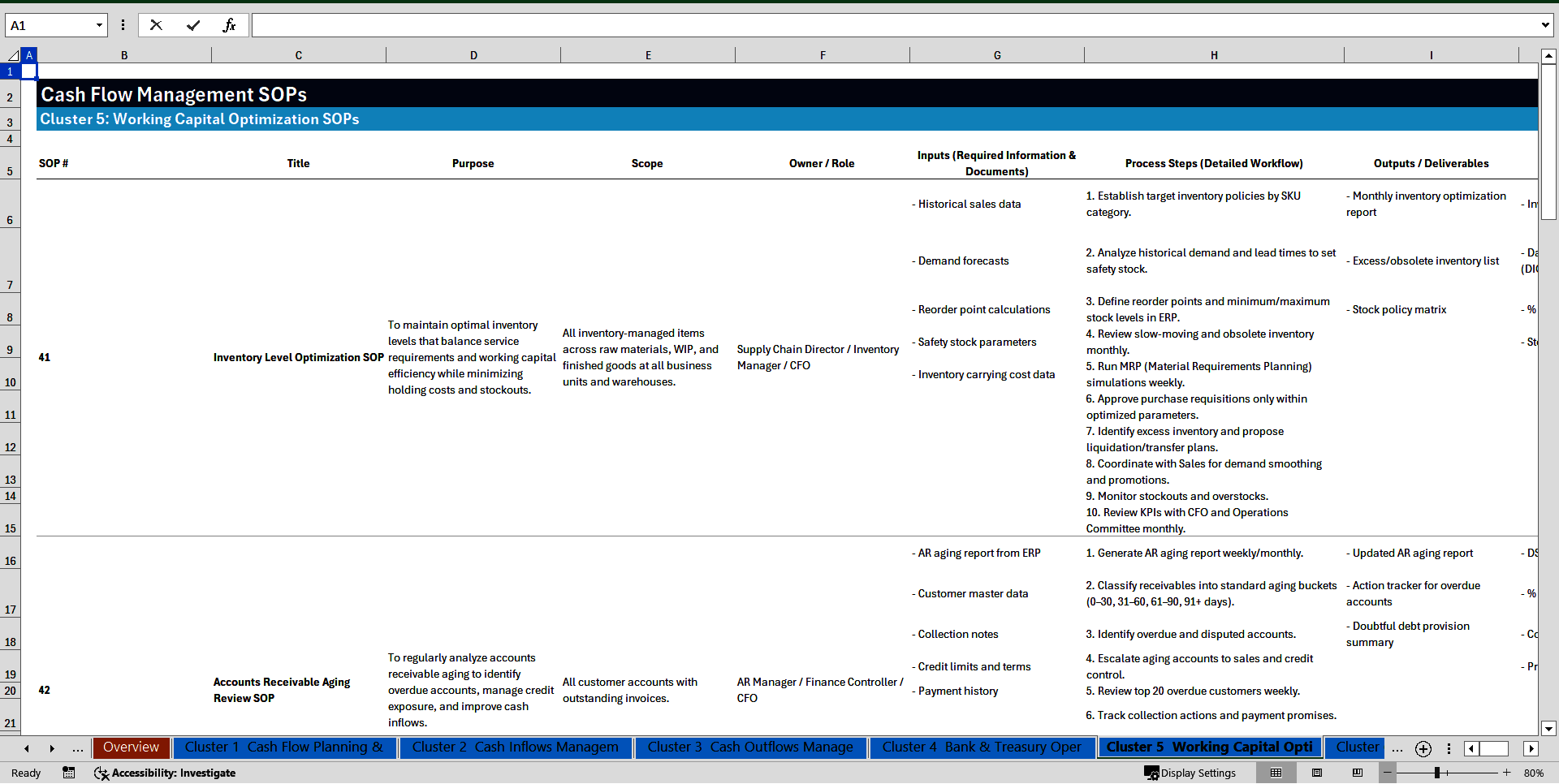This screenshot has height=784, width=1559.
Task: Click the Cancel (X) icon in formula bar
Action: (x=156, y=24)
